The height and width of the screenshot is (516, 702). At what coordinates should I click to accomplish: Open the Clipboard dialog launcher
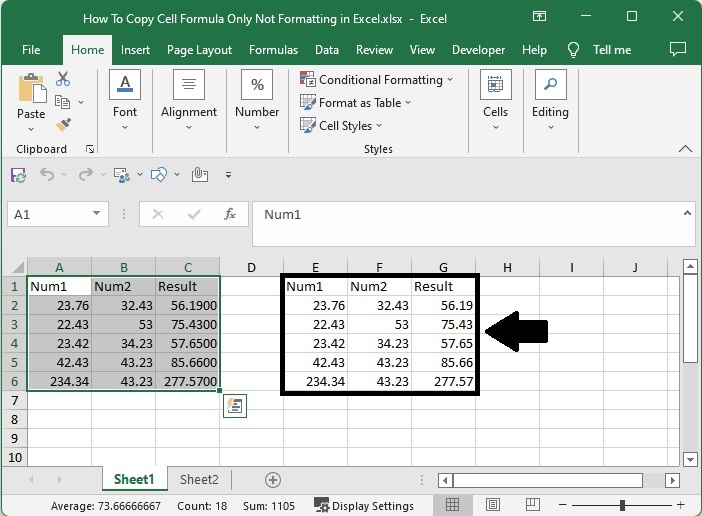pos(90,149)
